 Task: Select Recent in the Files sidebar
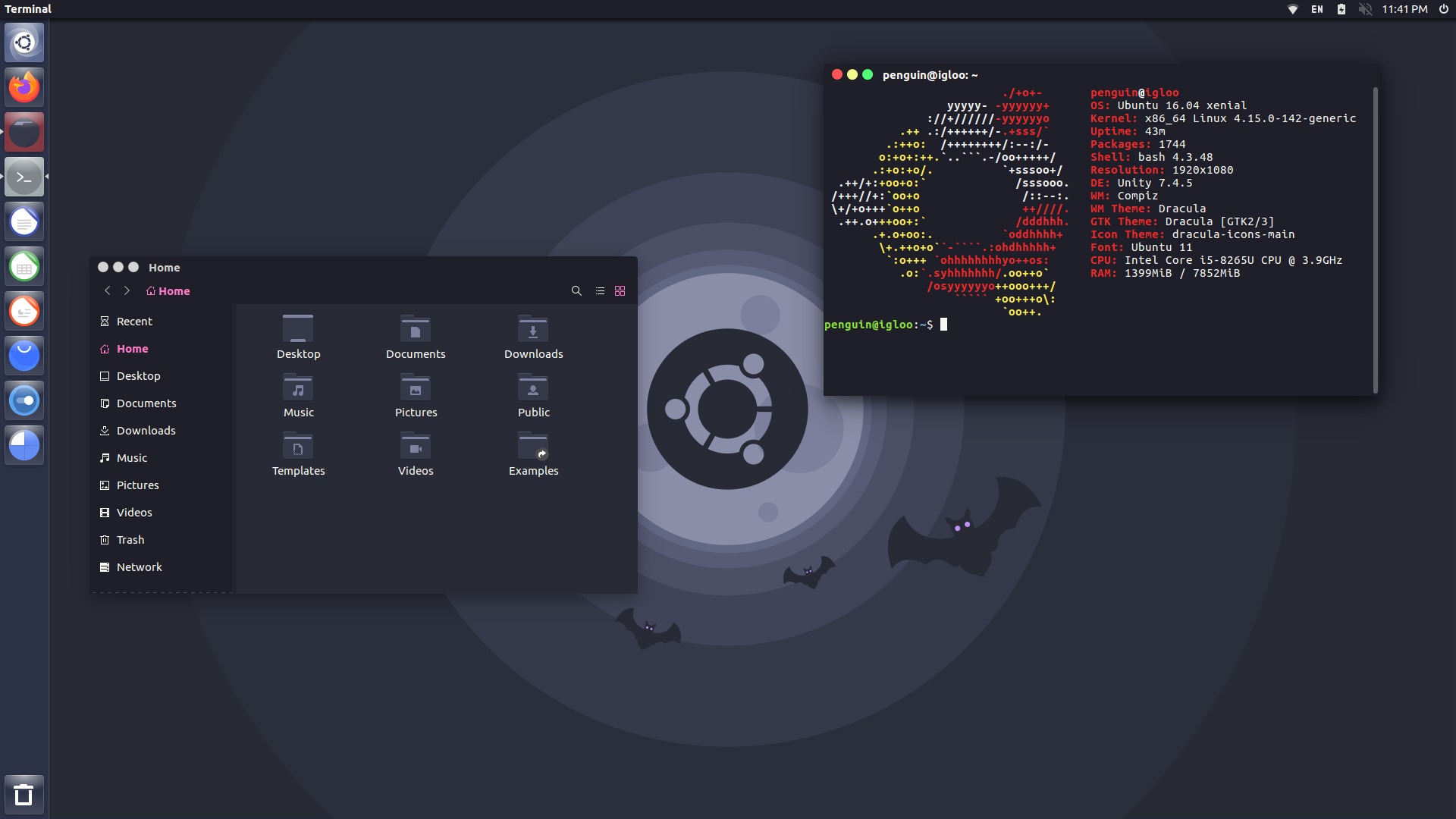[x=162, y=322]
